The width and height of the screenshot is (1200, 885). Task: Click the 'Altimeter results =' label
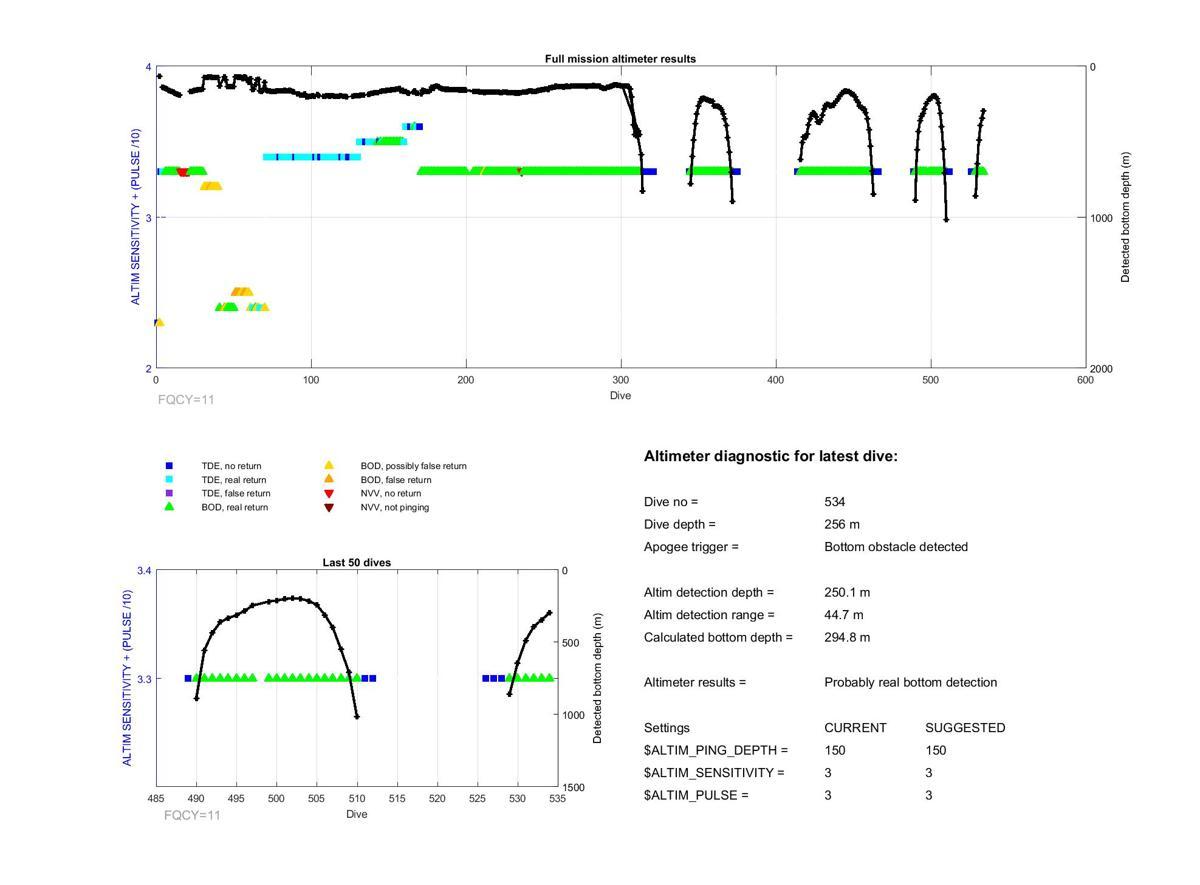coord(695,683)
